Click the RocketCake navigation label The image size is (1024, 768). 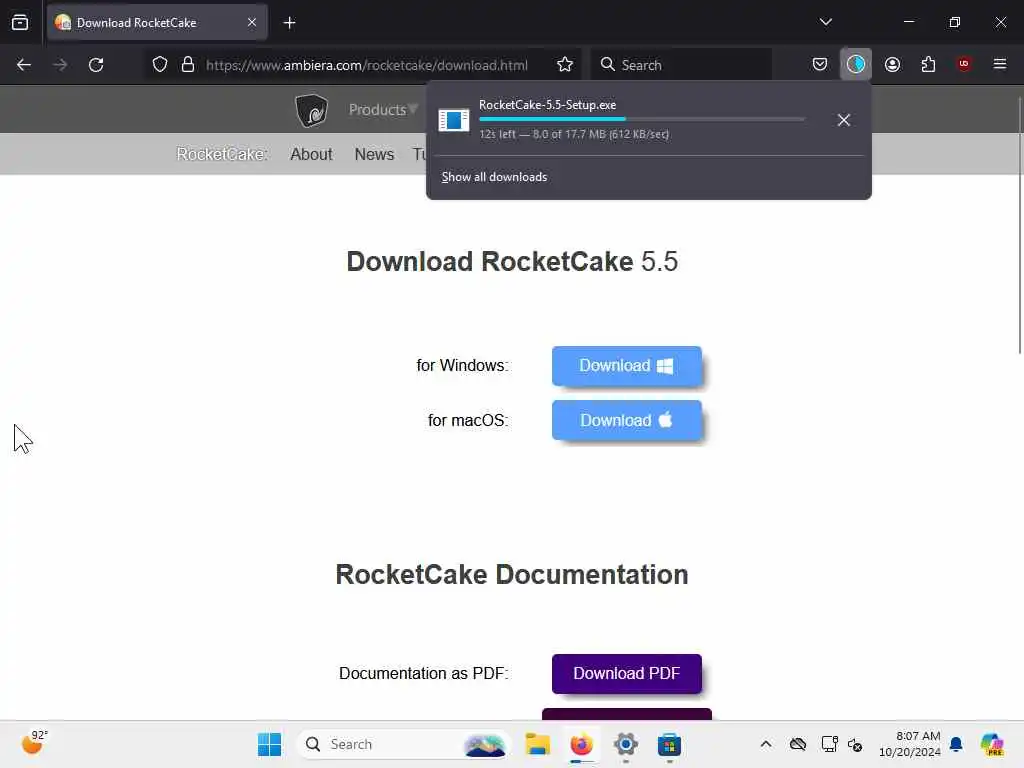point(222,154)
